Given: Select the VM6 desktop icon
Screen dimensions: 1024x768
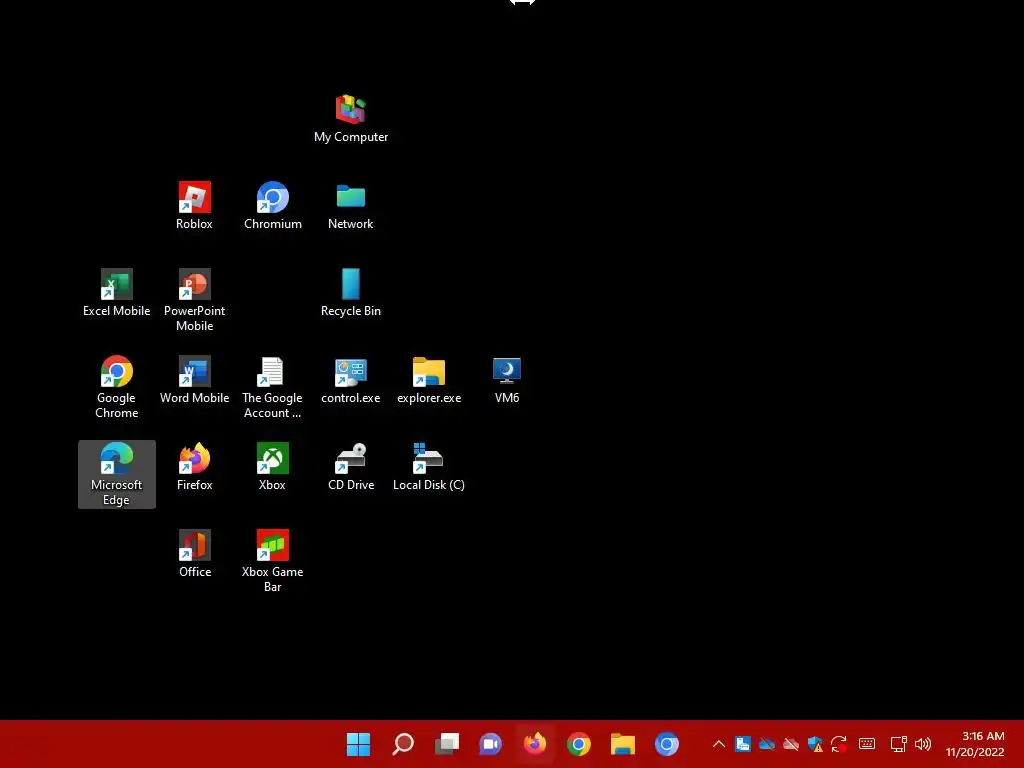Looking at the screenshot, I should [507, 379].
